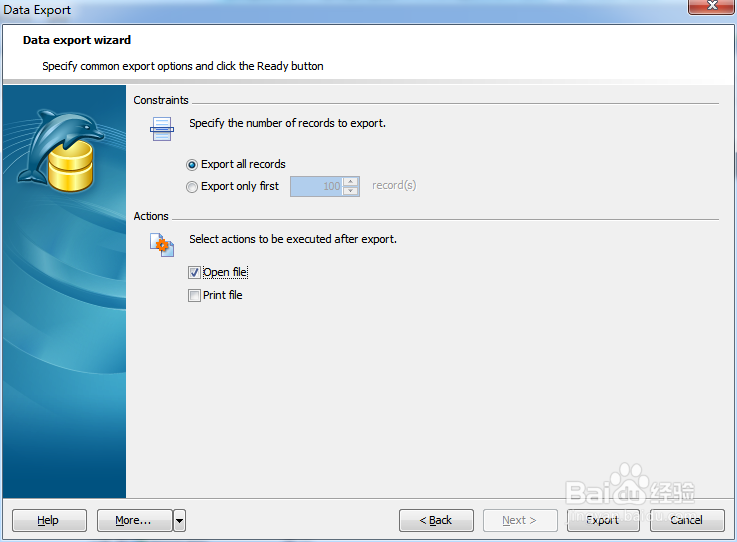This screenshot has height=542, width=737.
Task: Increase record count with up spinner arrow
Action: pos(351,181)
